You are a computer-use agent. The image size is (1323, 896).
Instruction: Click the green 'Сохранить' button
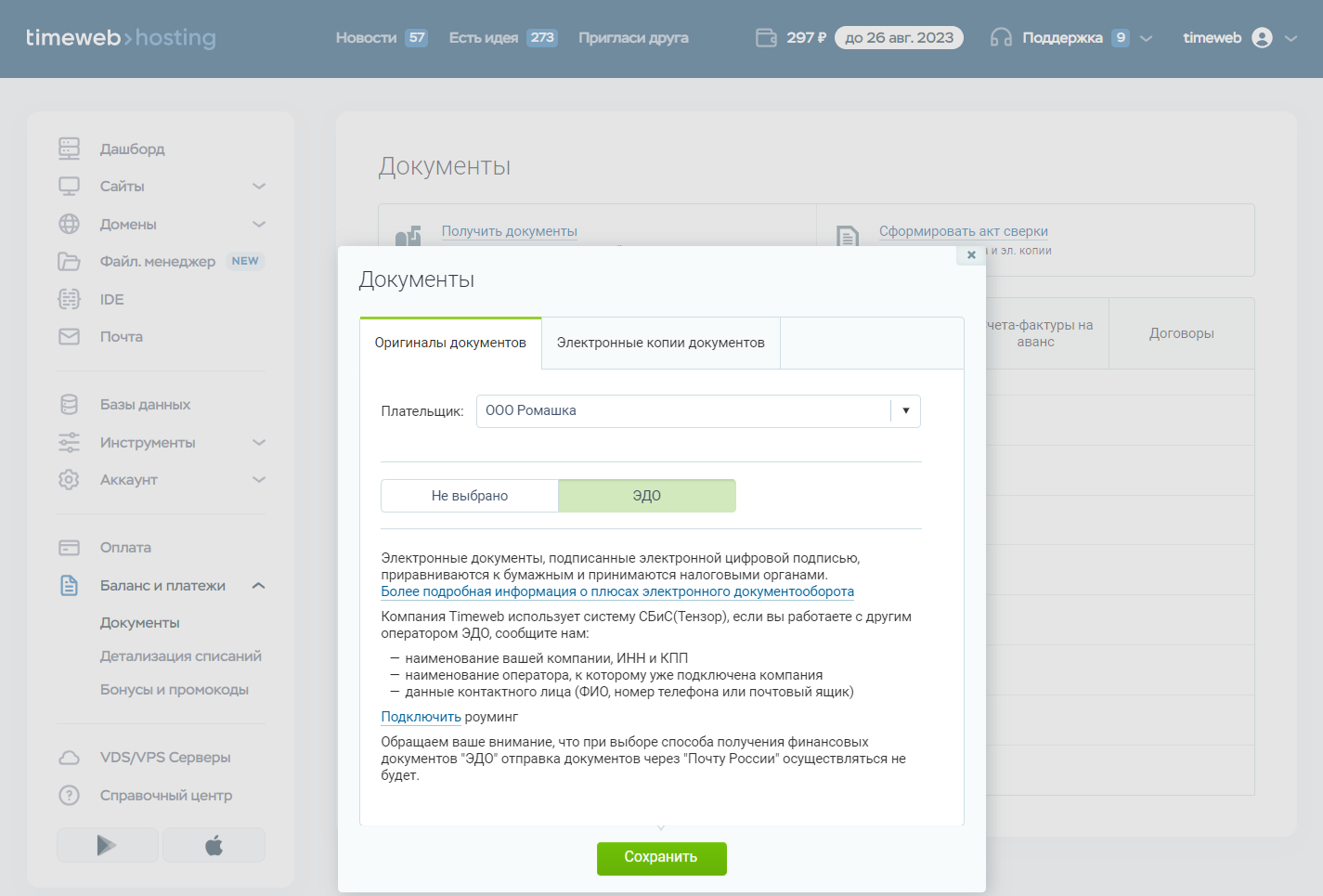(x=661, y=858)
